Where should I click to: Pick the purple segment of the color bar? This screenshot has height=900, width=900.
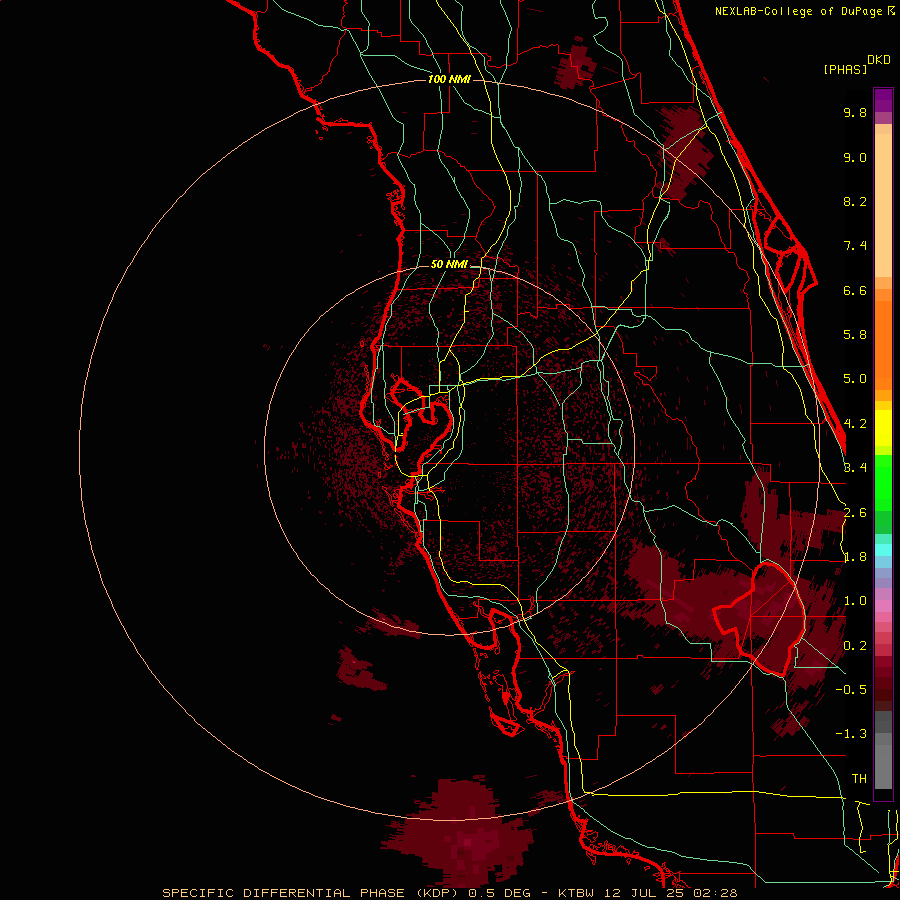click(883, 100)
